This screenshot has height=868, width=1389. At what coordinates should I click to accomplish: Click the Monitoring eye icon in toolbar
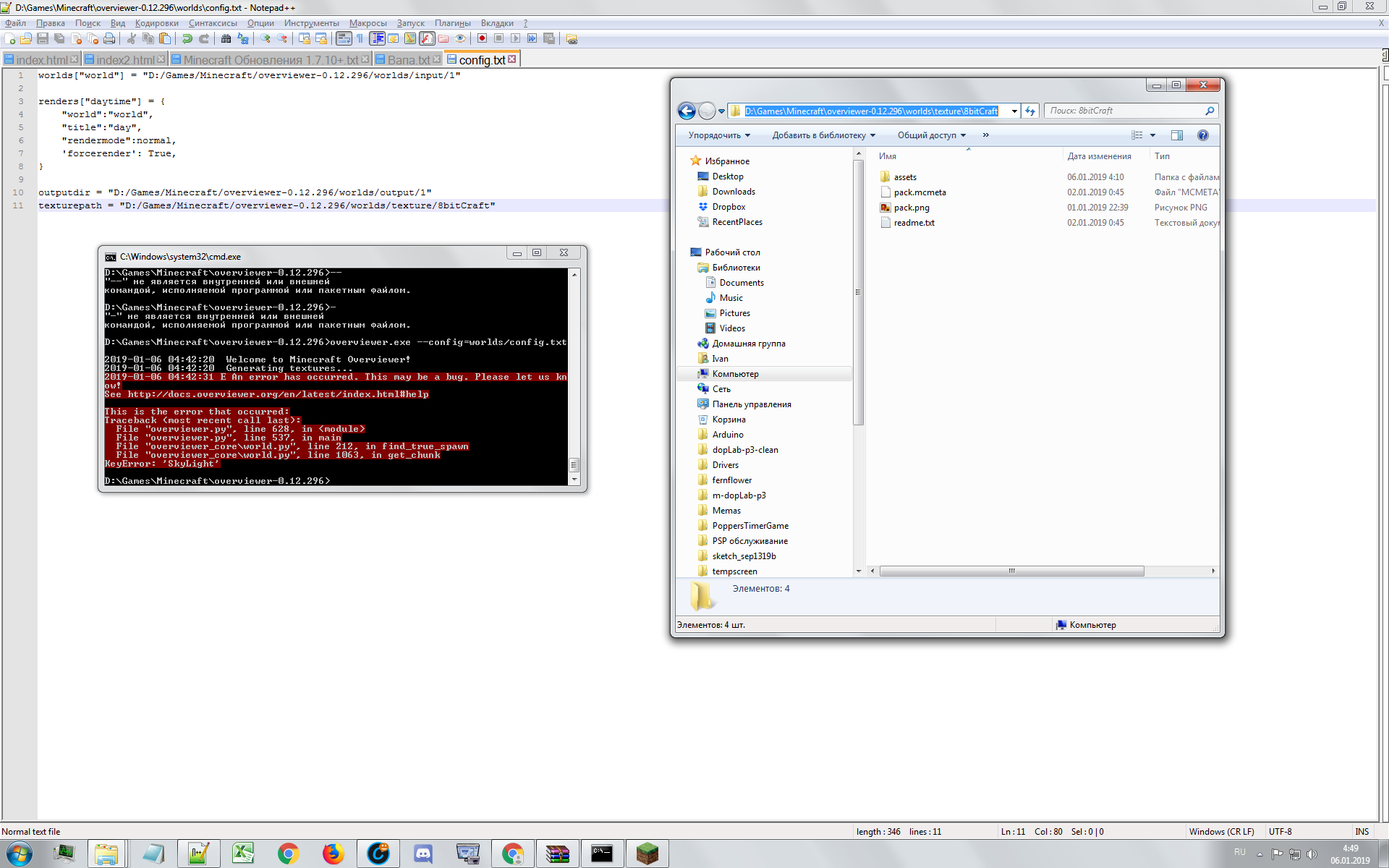(x=460, y=38)
